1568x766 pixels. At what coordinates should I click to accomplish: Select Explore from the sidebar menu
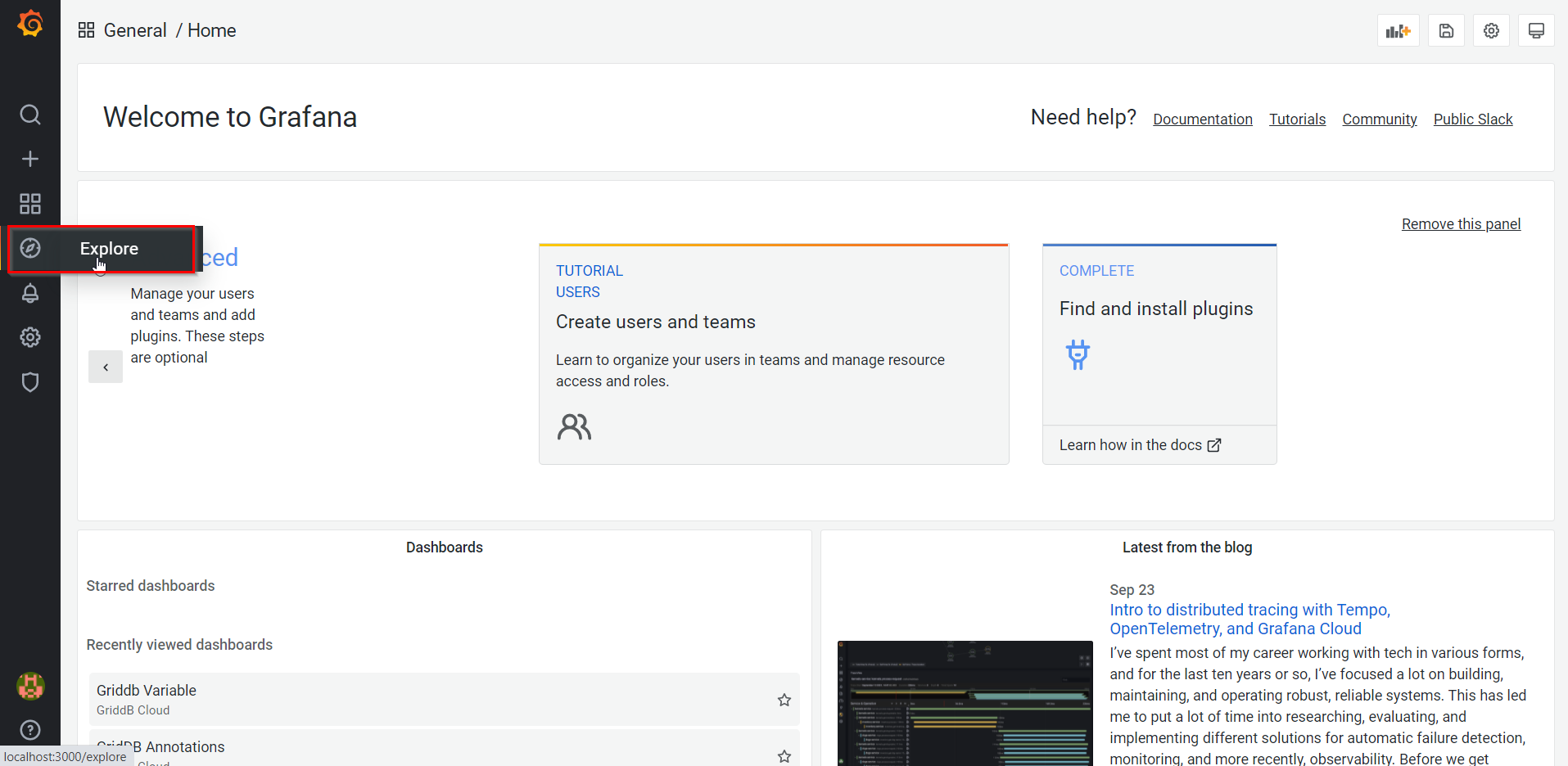[109, 249]
